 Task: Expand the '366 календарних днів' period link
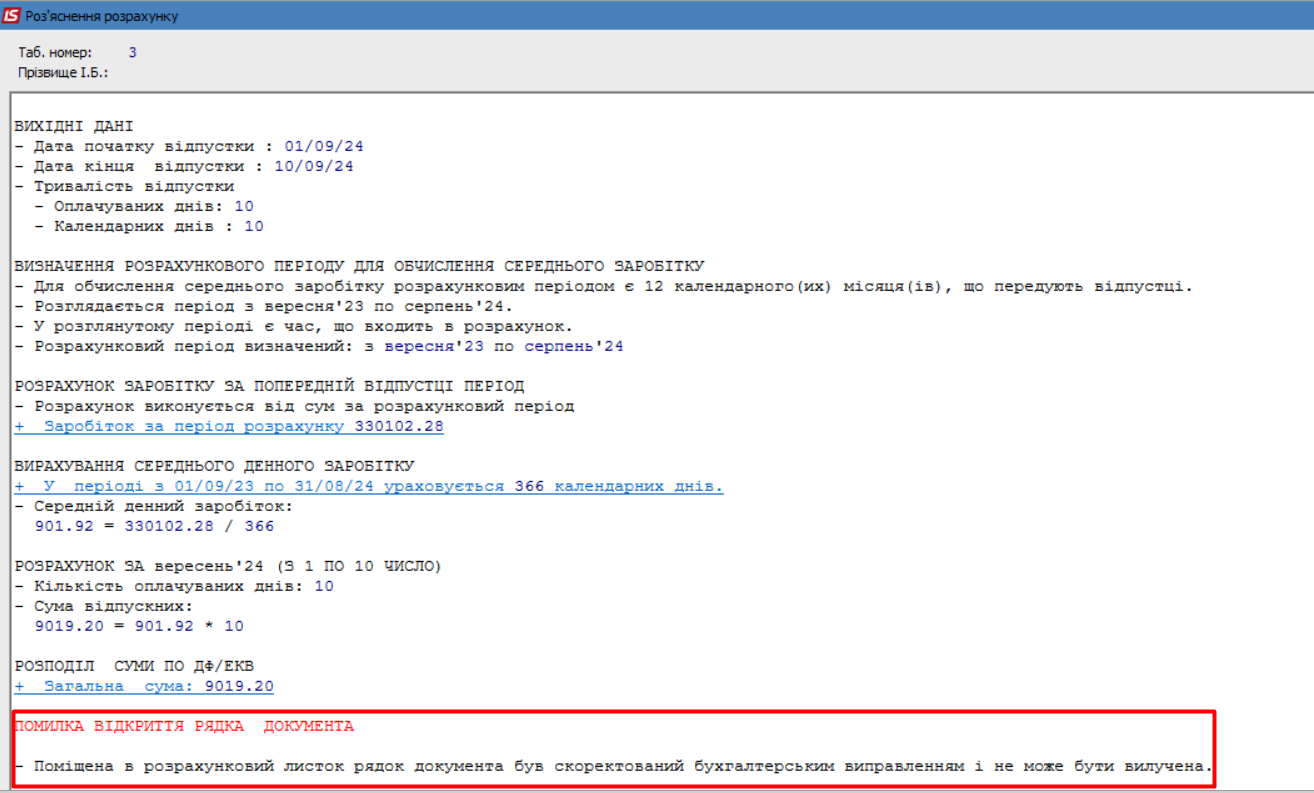pos(369,487)
